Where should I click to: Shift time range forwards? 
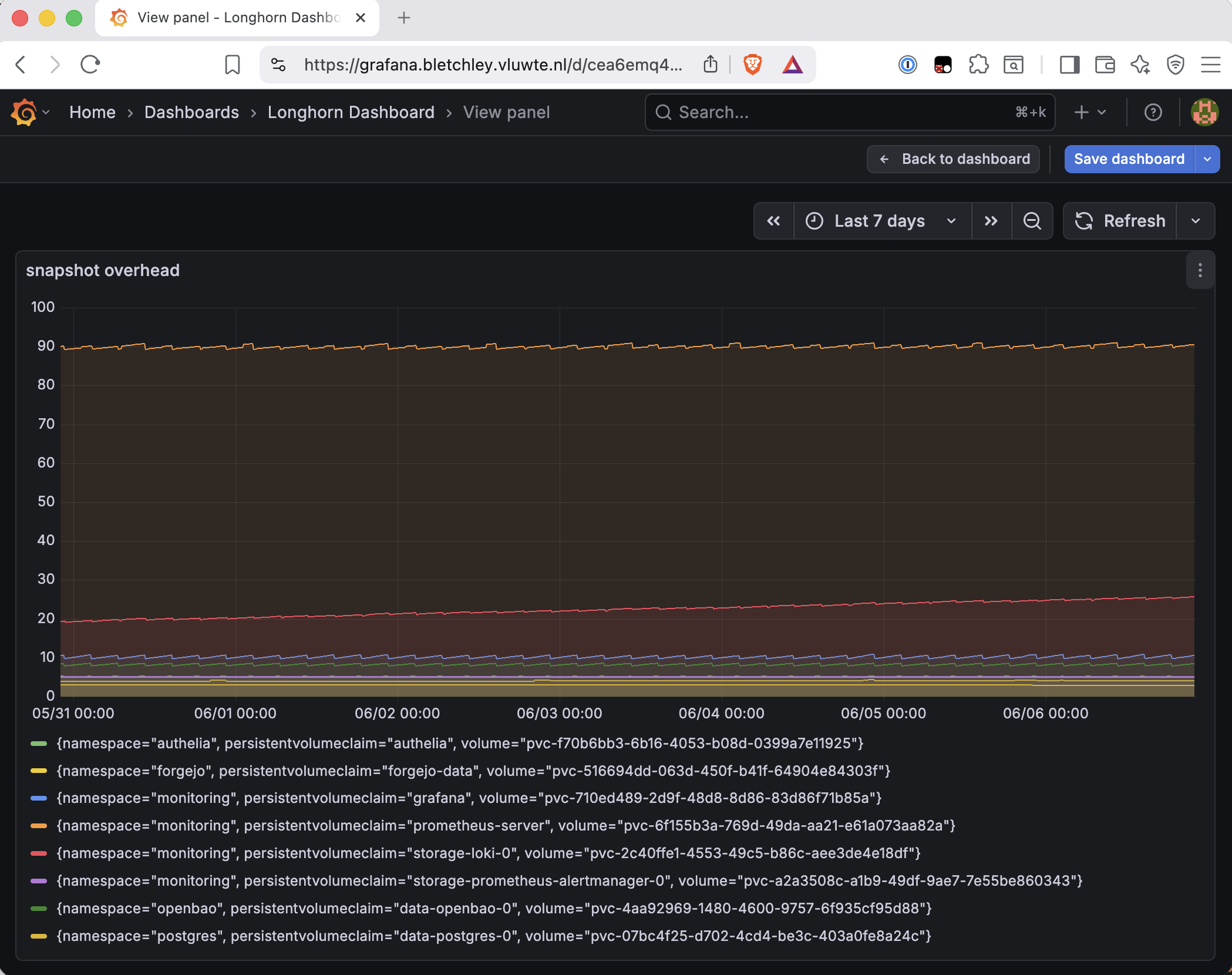pyautogui.click(x=991, y=221)
